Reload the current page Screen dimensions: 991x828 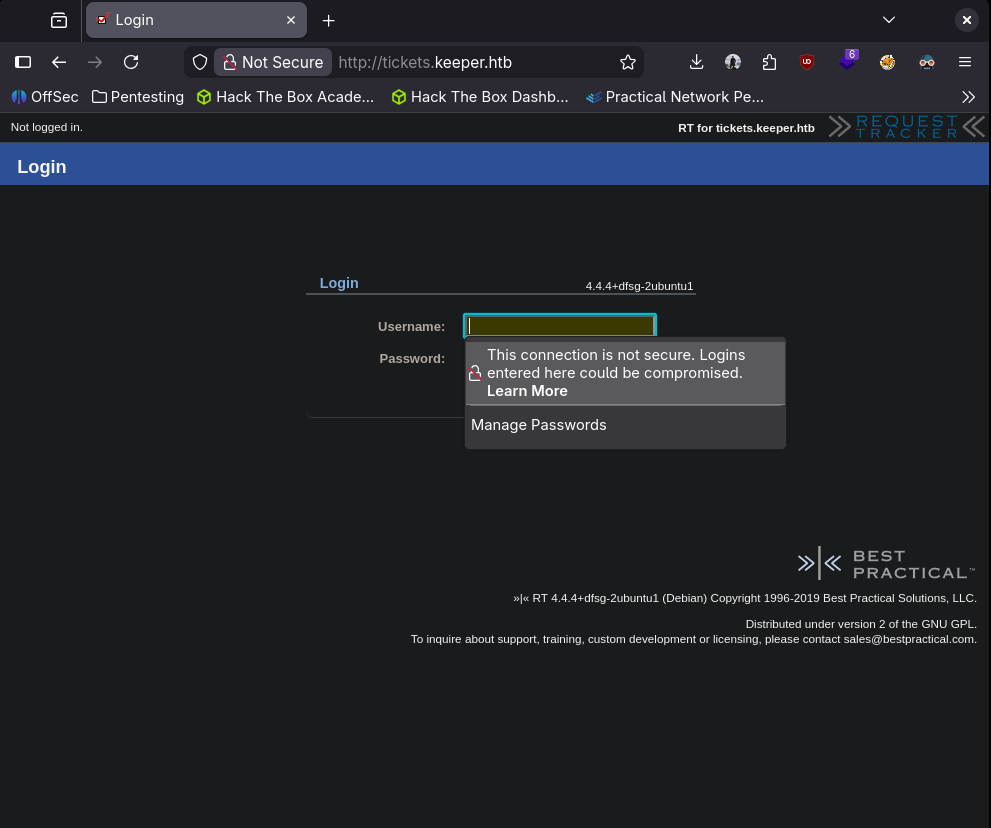coord(131,62)
